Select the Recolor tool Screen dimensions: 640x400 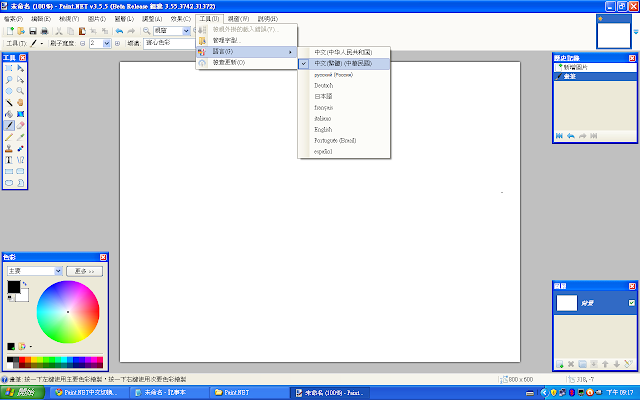[x=20, y=149]
